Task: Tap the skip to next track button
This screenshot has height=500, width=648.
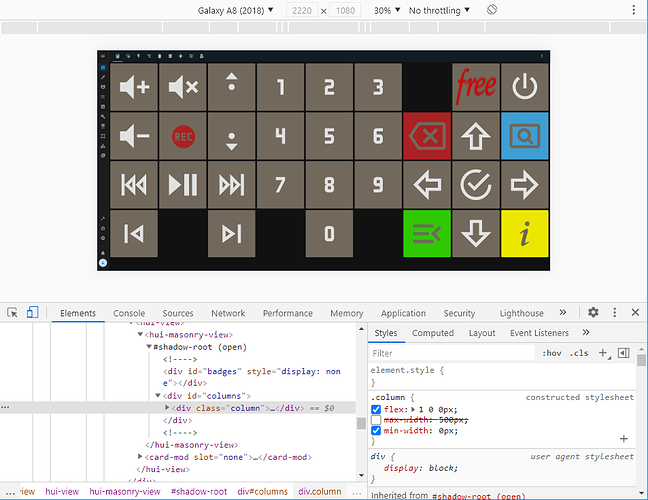Action: coord(231,233)
